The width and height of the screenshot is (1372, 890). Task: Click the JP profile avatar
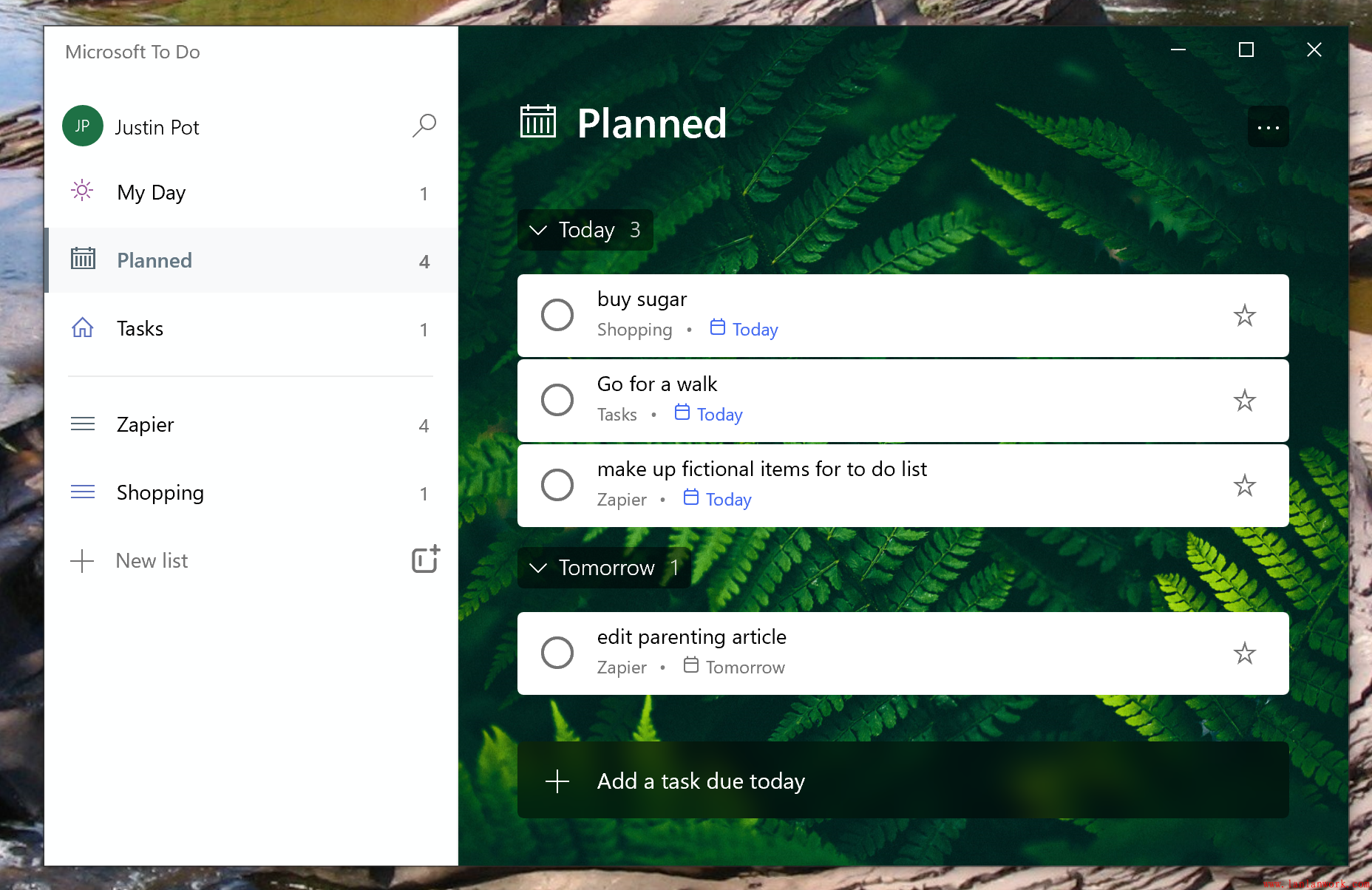point(83,126)
